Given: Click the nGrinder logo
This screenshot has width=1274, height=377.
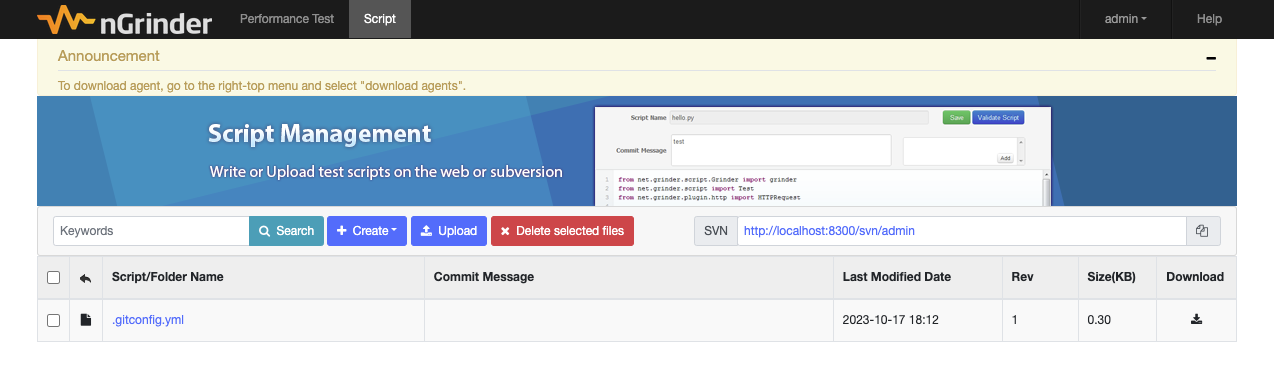Looking at the screenshot, I should pyautogui.click(x=124, y=19).
